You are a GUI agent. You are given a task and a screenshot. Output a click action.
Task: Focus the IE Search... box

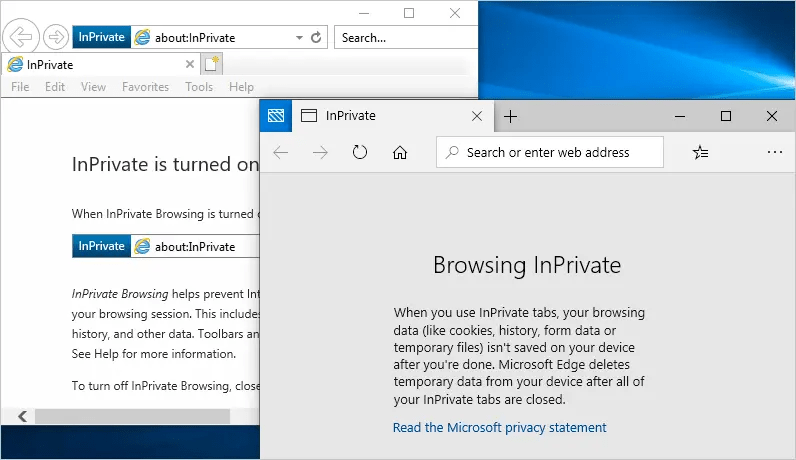(x=406, y=38)
